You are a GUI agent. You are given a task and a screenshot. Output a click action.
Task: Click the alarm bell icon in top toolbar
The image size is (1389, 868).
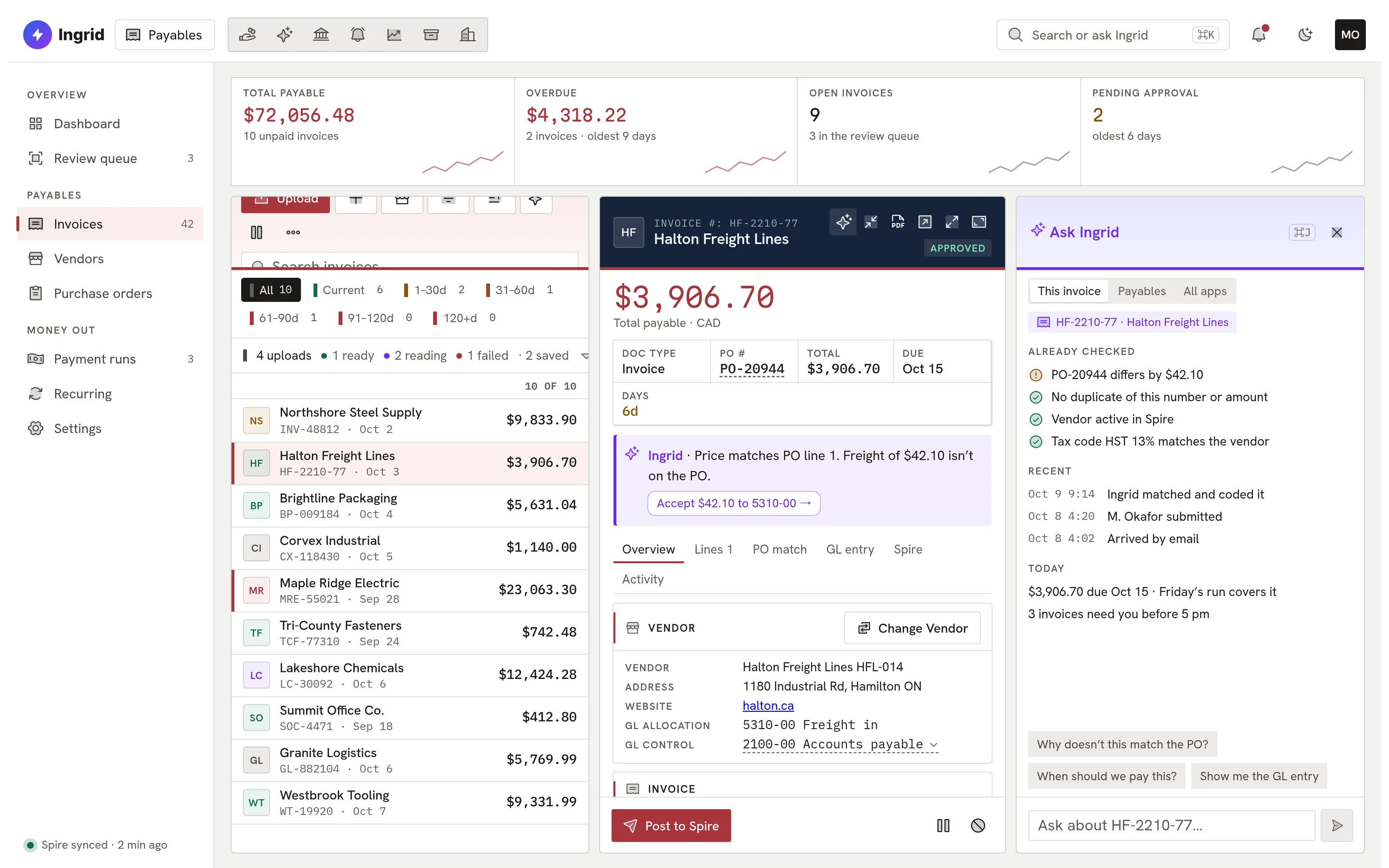tap(357, 35)
